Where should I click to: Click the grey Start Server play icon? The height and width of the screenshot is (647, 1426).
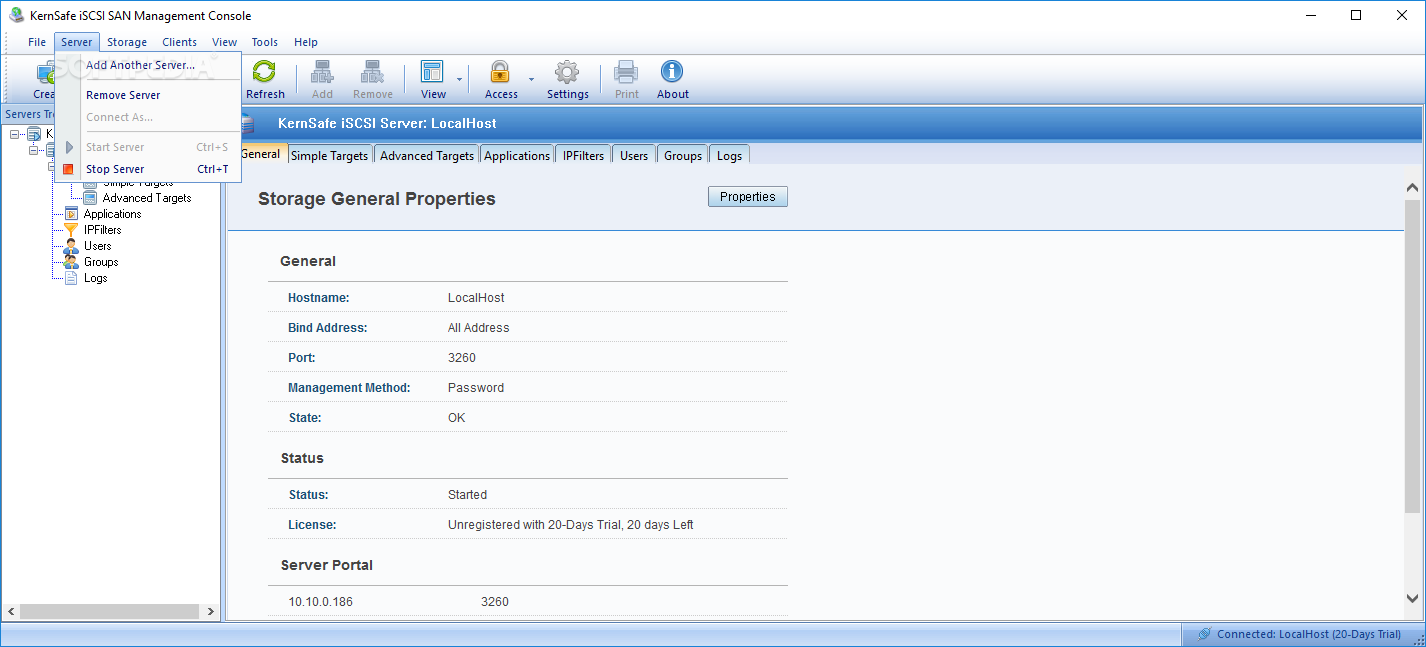point(69,147)
